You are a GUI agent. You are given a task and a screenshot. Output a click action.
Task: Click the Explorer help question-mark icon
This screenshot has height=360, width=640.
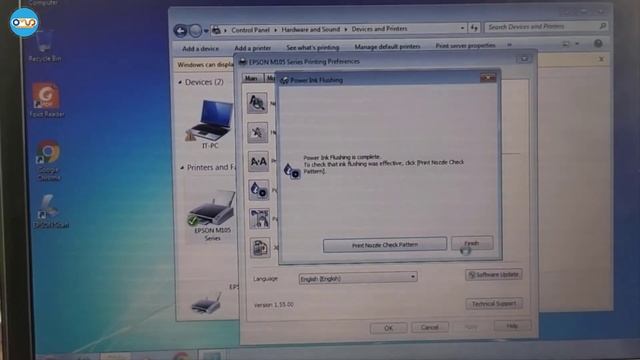598,43
